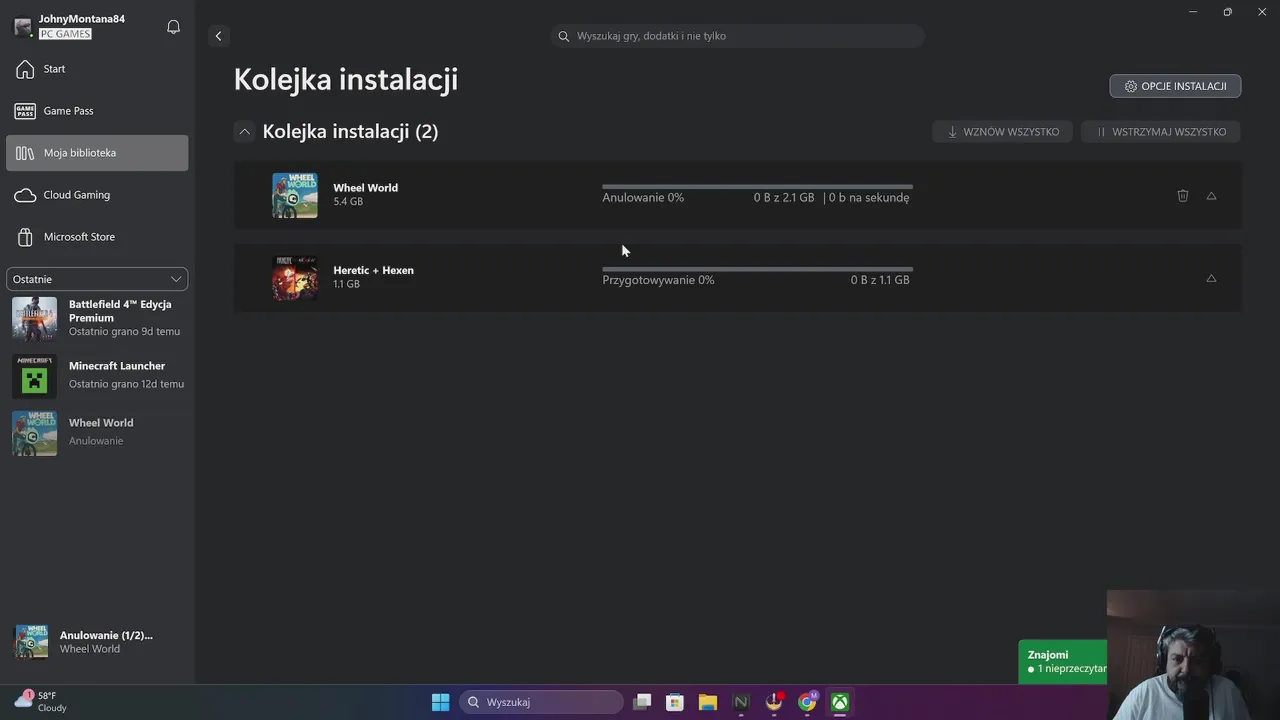
Task: Click the Przygotowywanie 0% status text
Action: click(x=658, y=280)
